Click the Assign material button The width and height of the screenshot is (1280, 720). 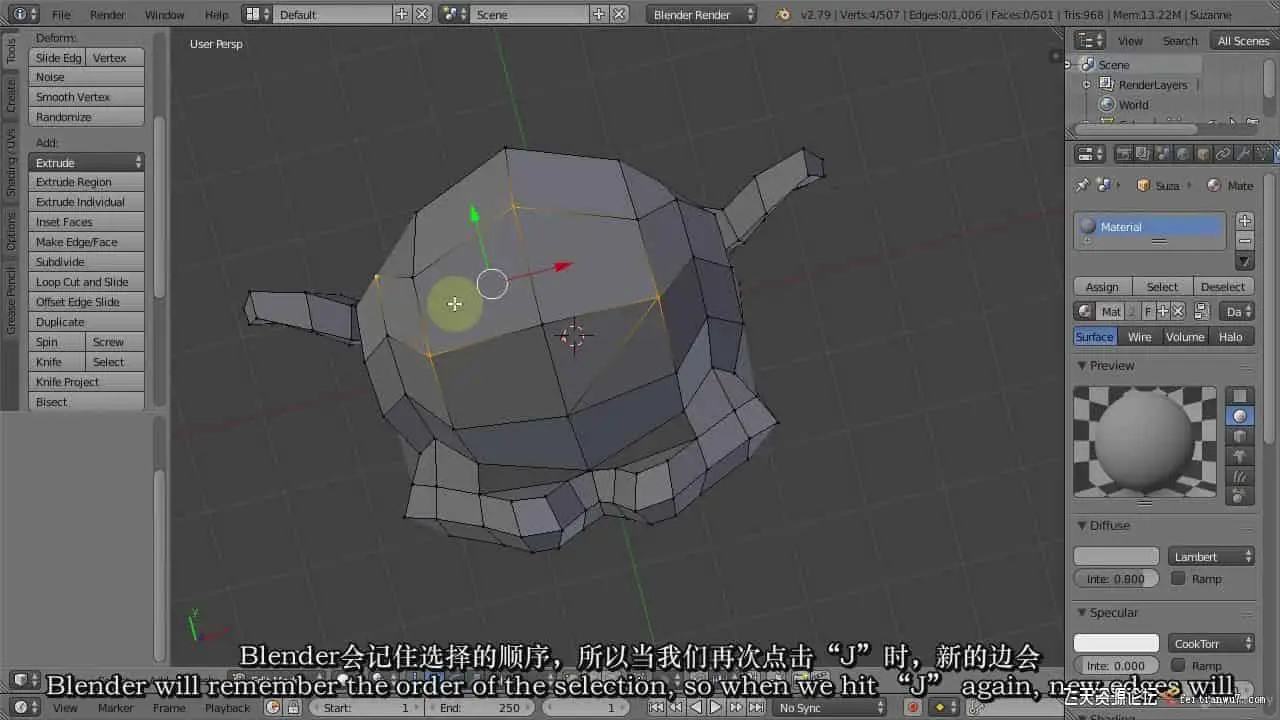pyautogui.click(x=1102, y=286)
